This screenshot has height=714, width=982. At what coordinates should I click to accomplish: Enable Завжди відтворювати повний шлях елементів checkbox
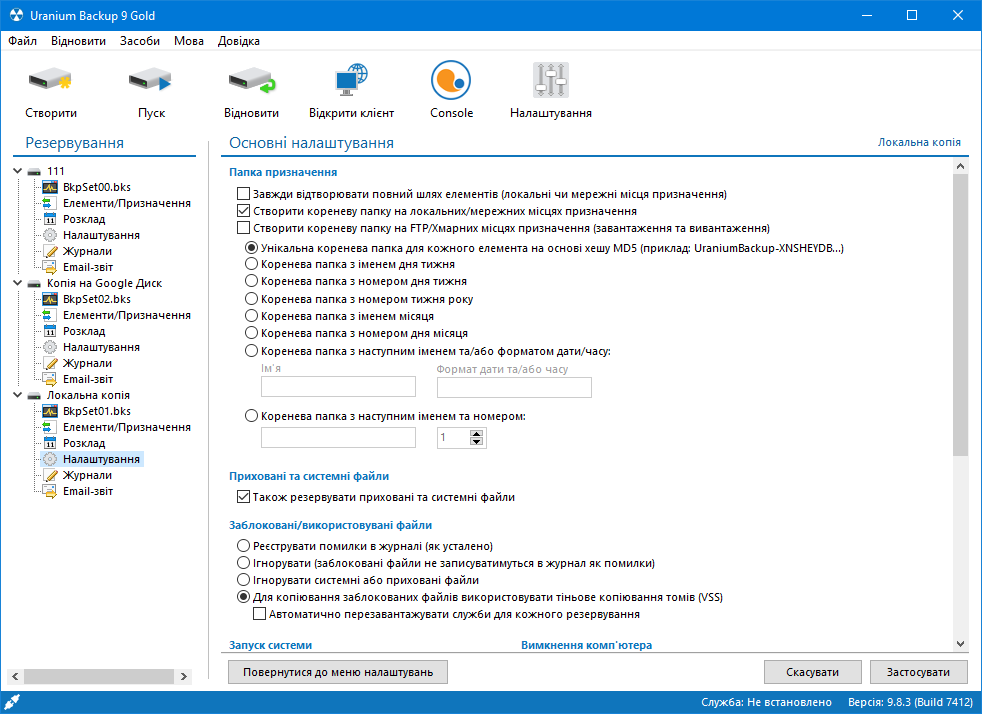tap(243, 194)
